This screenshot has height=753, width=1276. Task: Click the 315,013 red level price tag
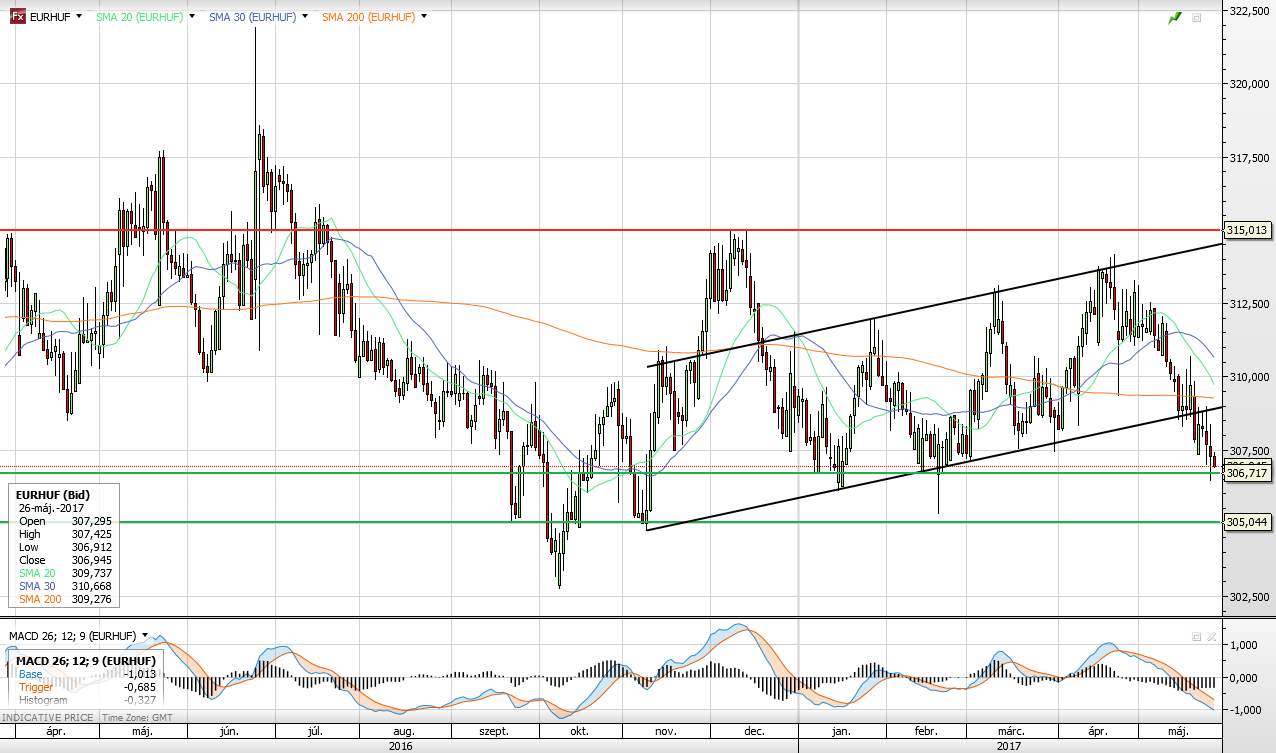point(1247,230)
